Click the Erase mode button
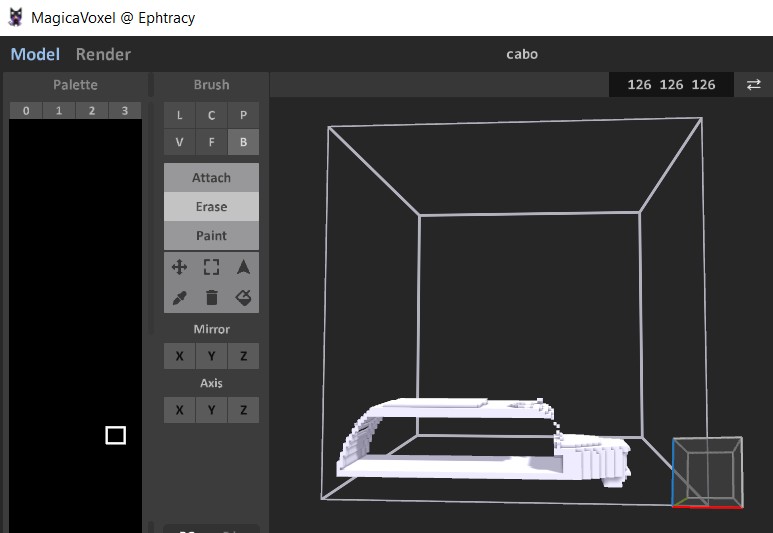773x533 pixels. point(211,207)
